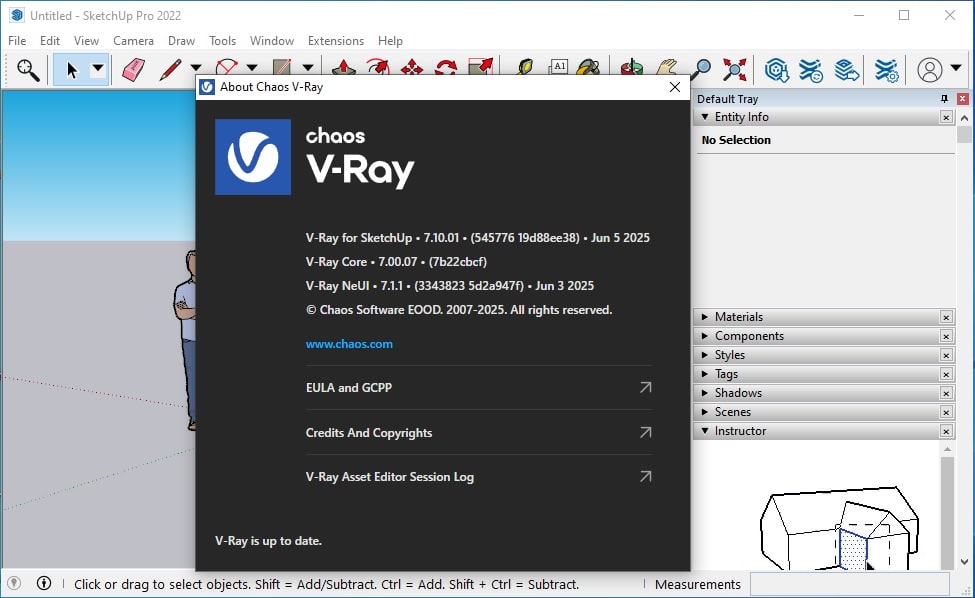This screenshot has height=598, width=975.
Task: Open the Select tool dropdown arrow
Action: tap(98, 68)
